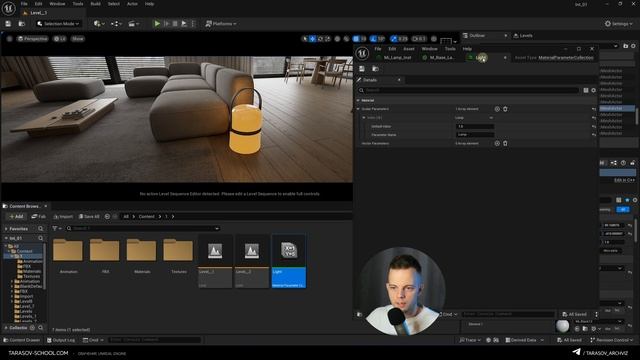Switch to the Levels tab
Screen dimensions: 640x360
(x=523, y=36)
